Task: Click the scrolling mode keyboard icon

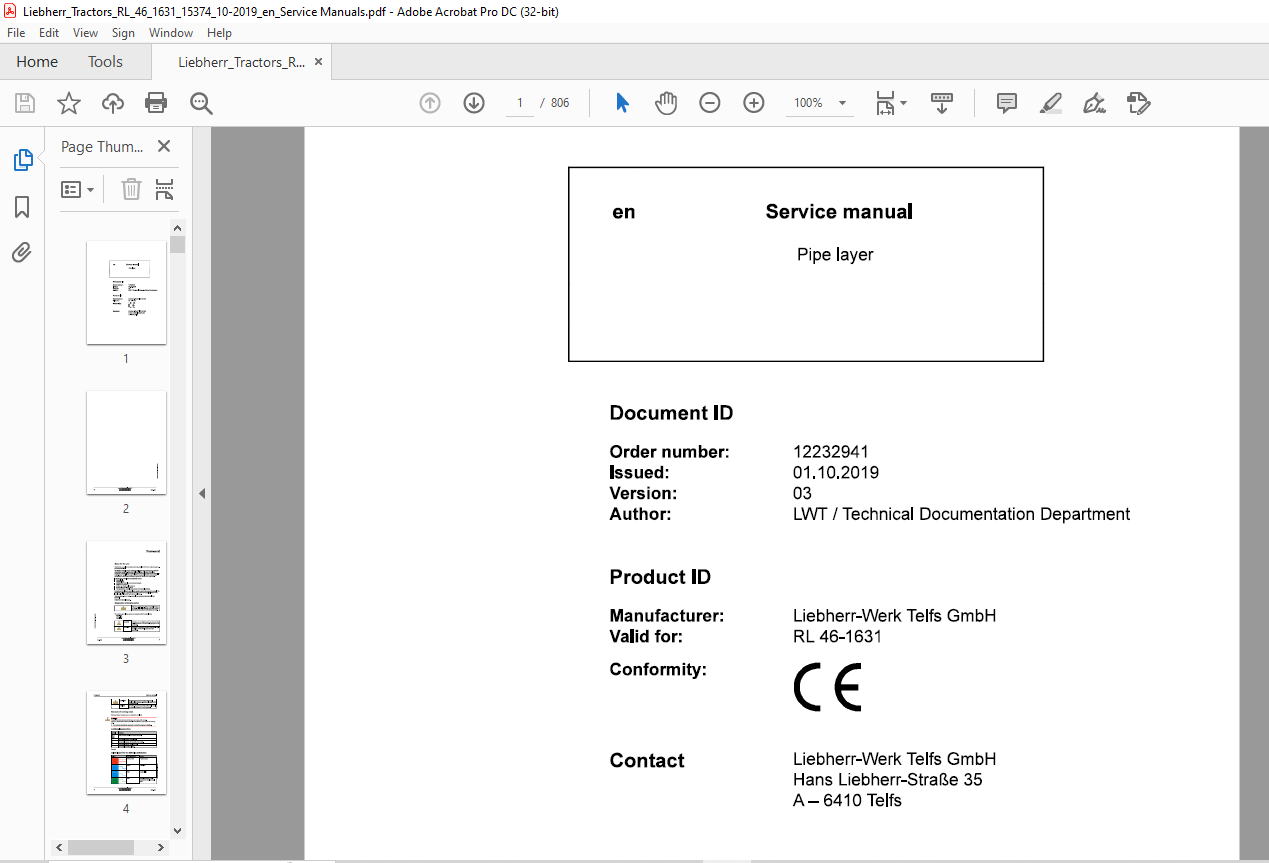Action: coord(941,103)
